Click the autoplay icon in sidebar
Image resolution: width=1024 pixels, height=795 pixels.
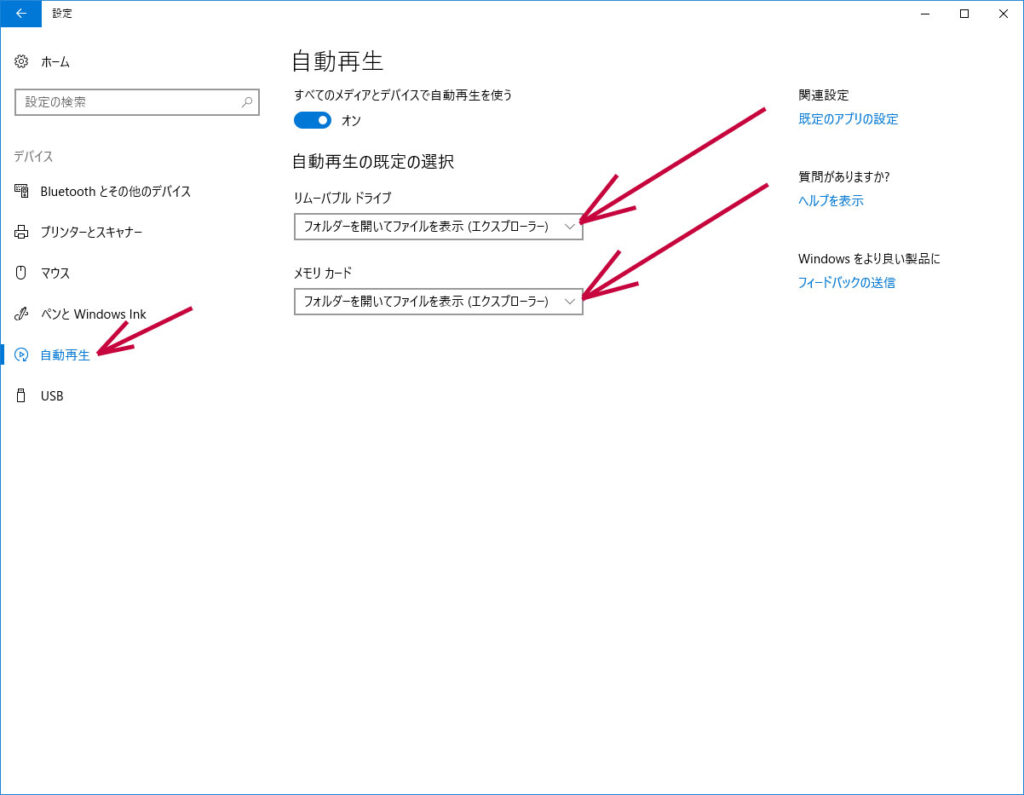click(22, 355)
